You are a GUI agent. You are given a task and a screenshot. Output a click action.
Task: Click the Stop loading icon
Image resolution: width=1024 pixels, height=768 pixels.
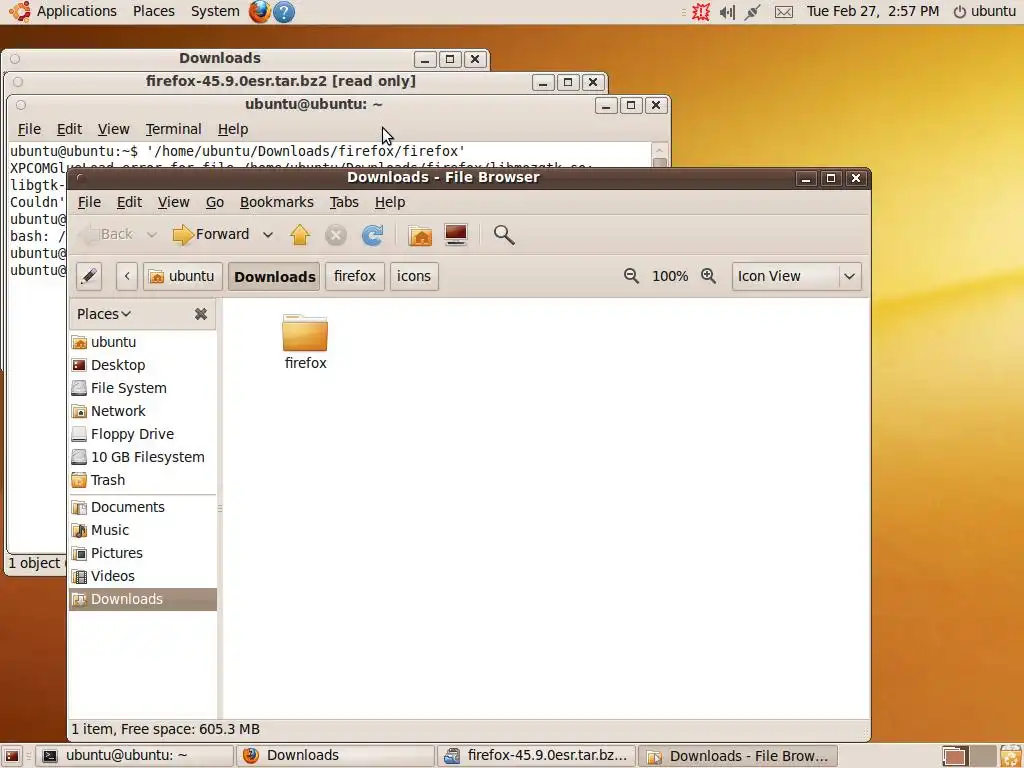tap(336, 234)
